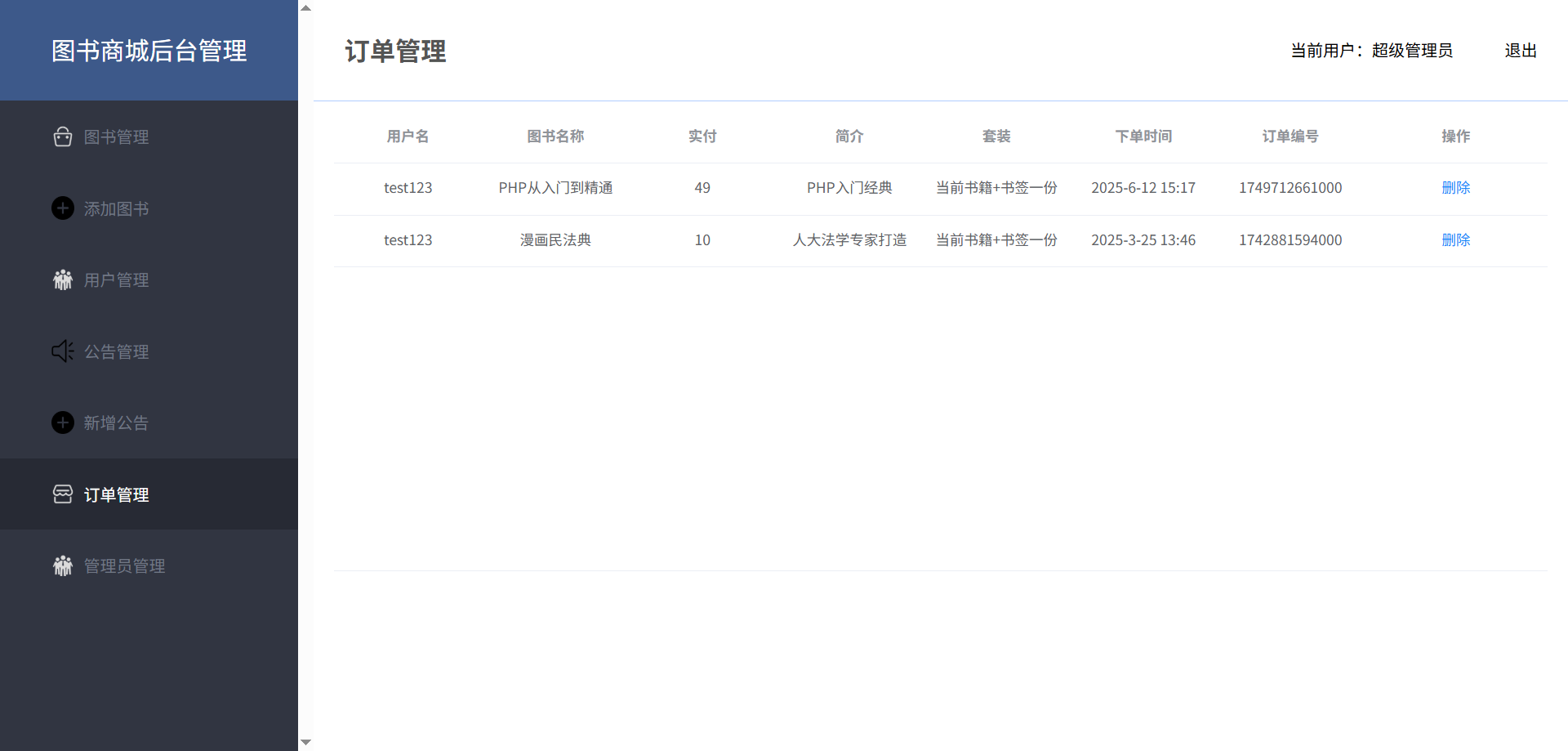The height and width of the screenshot is (751, 1568).
Task: Click the 实付 column header
Action: pyautogui.click(x=702, y=136)
